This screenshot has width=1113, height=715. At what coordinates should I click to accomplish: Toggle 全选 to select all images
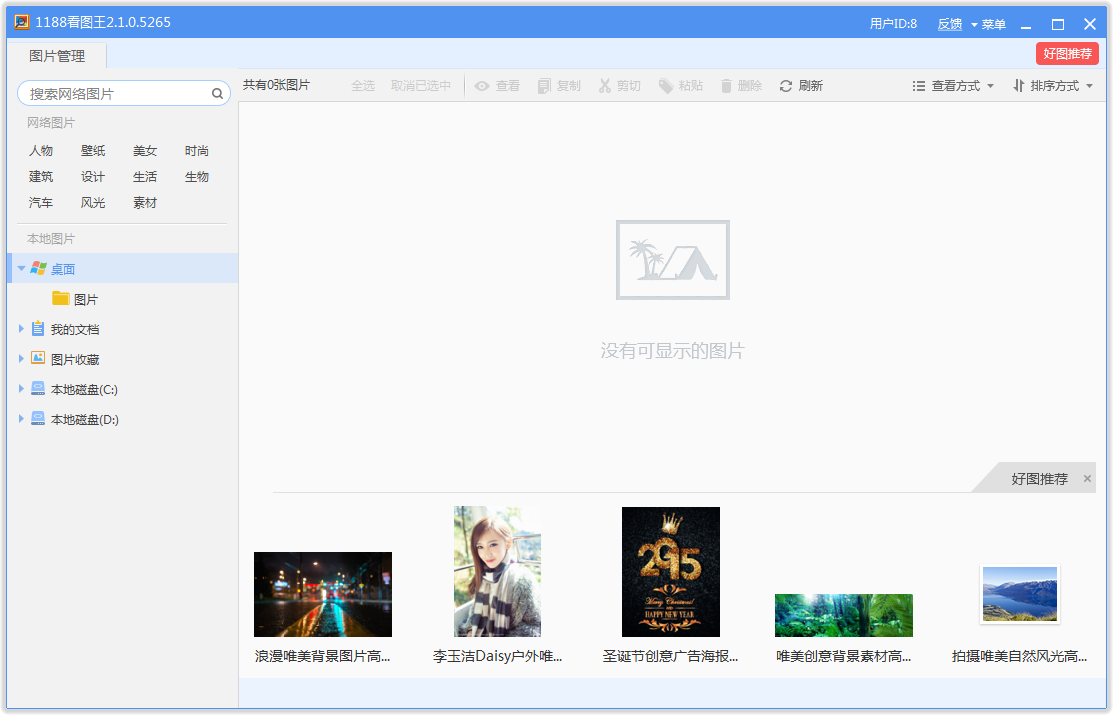point(362,85)
